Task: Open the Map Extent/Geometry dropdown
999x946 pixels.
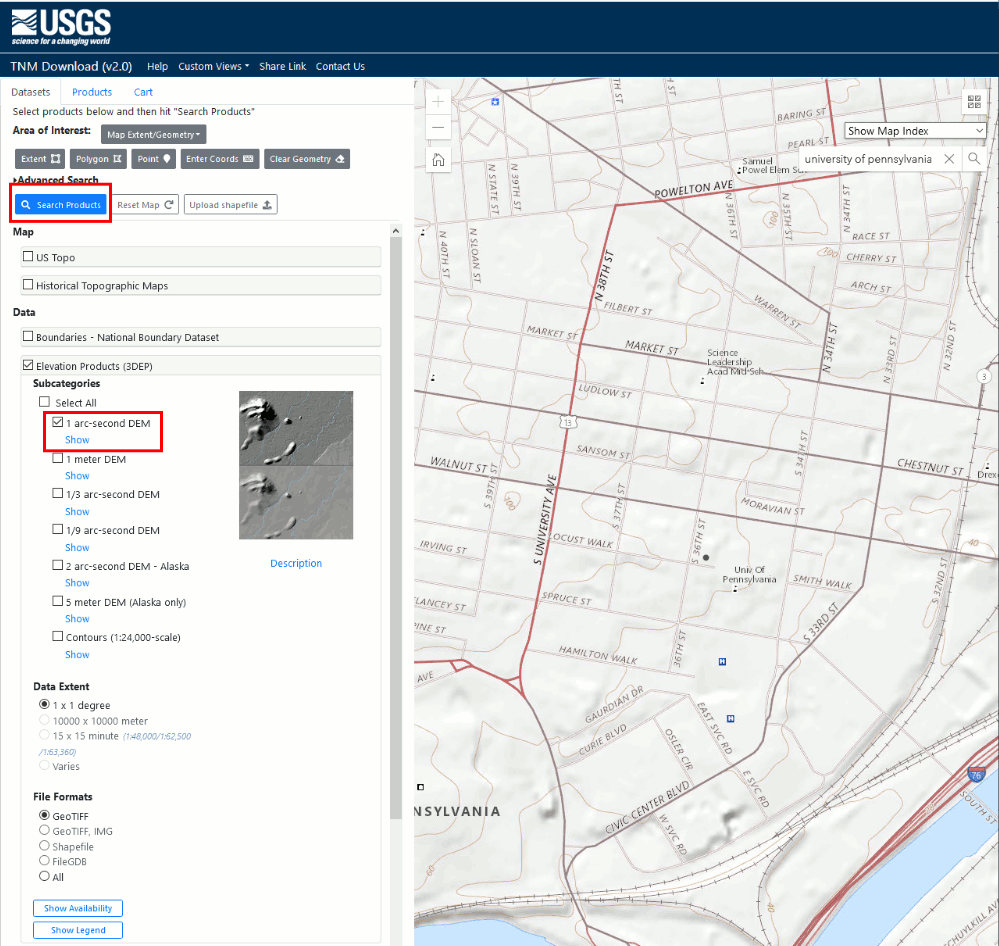Action: point(154,134)
